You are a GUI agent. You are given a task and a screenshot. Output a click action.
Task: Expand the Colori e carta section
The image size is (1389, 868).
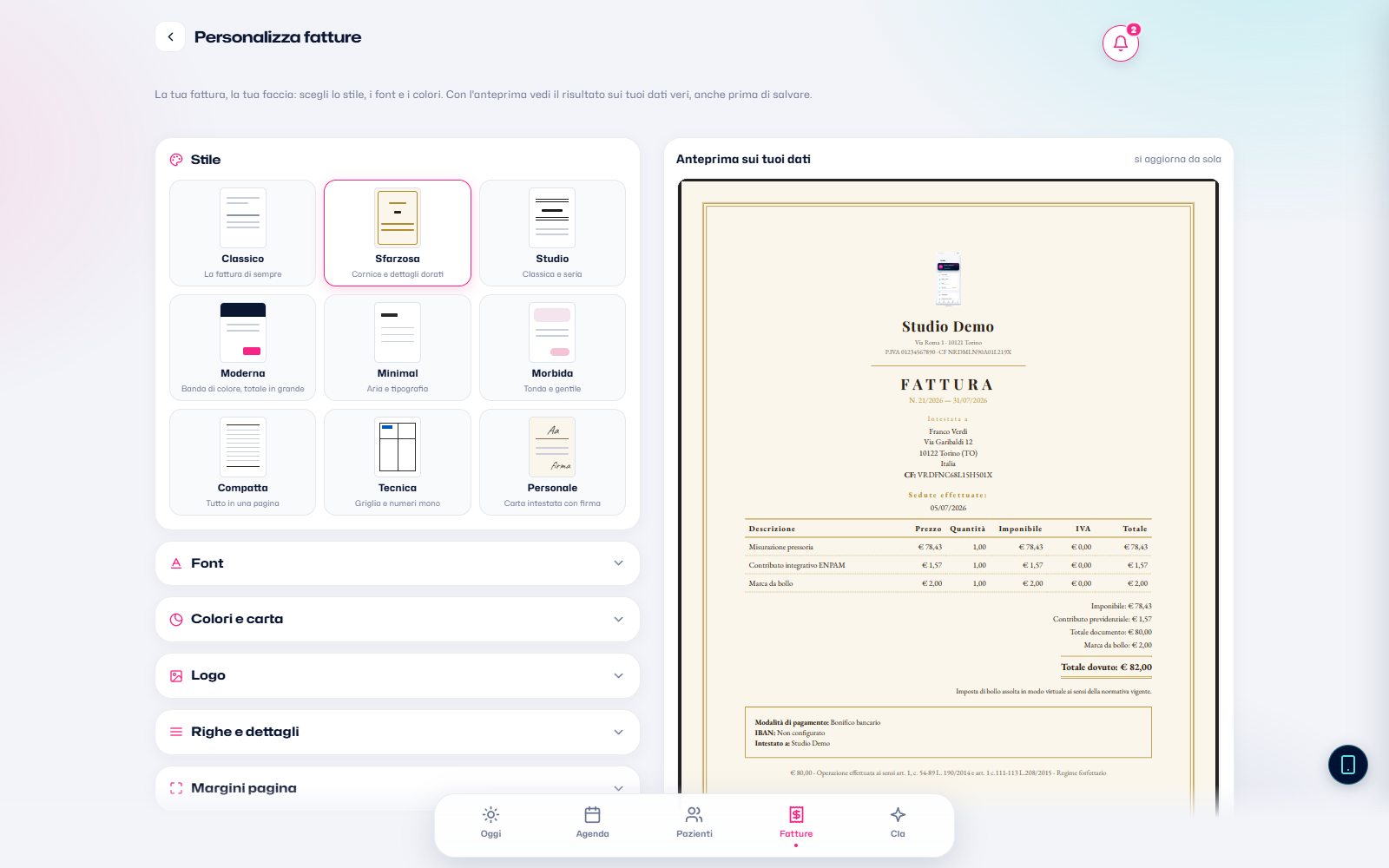(x=398, y=620)
